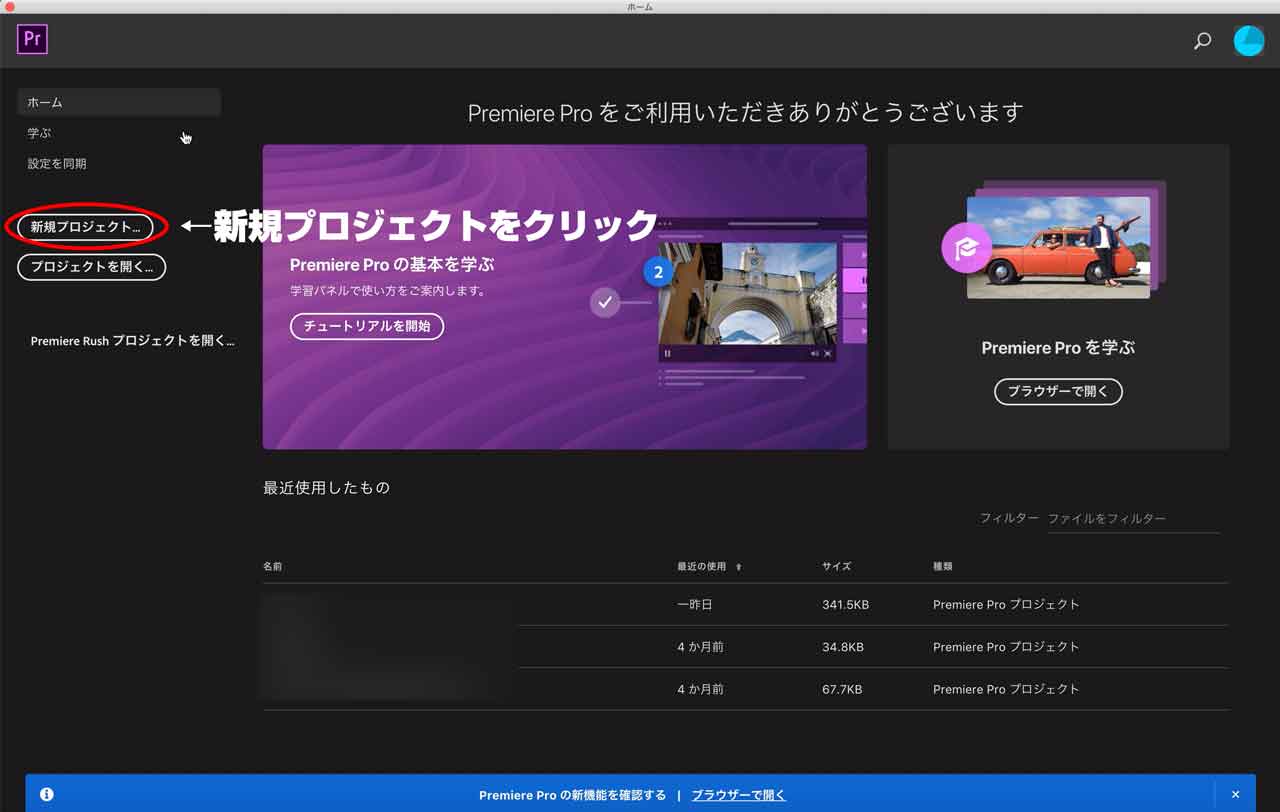Click the 最近使用したもの heading
The image size is (1280, 812).
326,488
